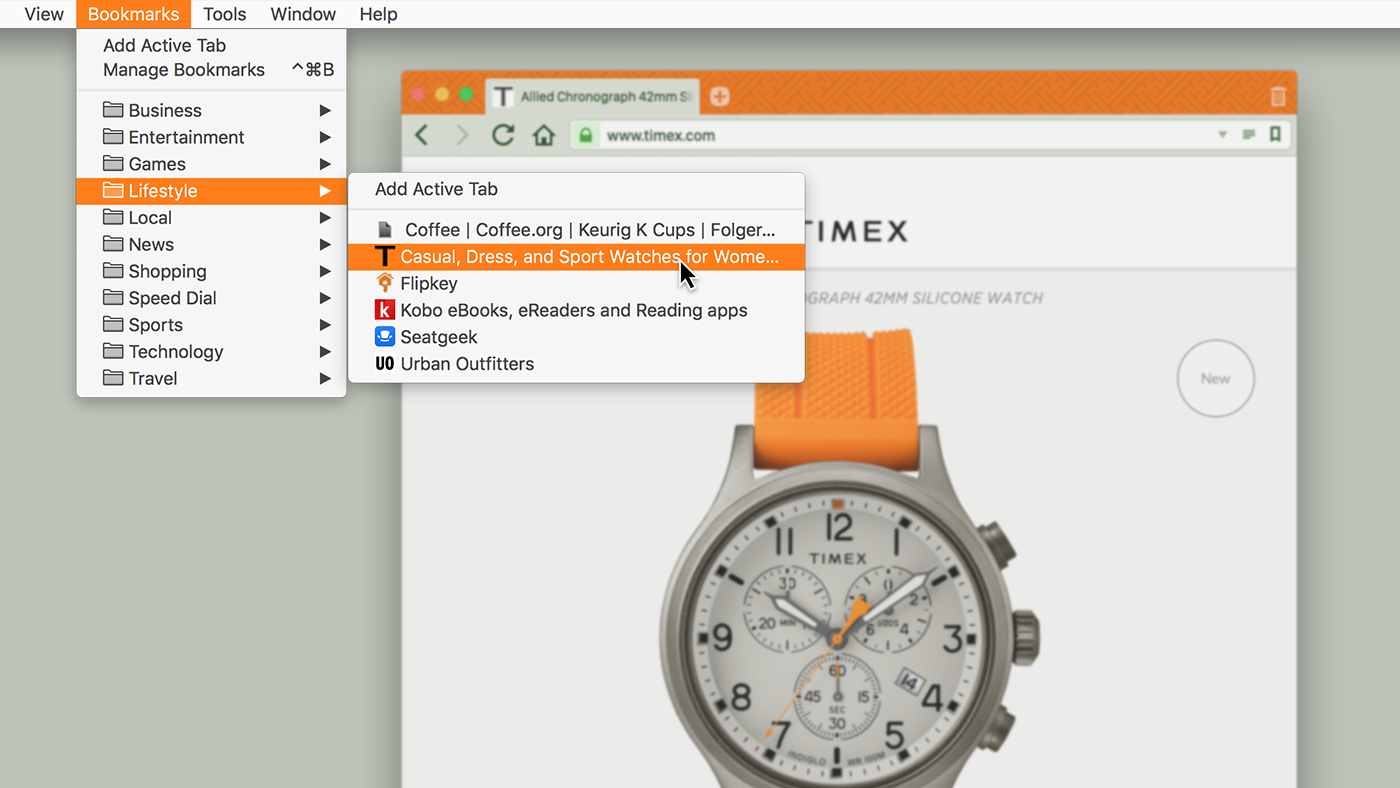This screenshot has height=788, width=1400.
Task: Open a new tab with plus icon
Action: [719, 96]
